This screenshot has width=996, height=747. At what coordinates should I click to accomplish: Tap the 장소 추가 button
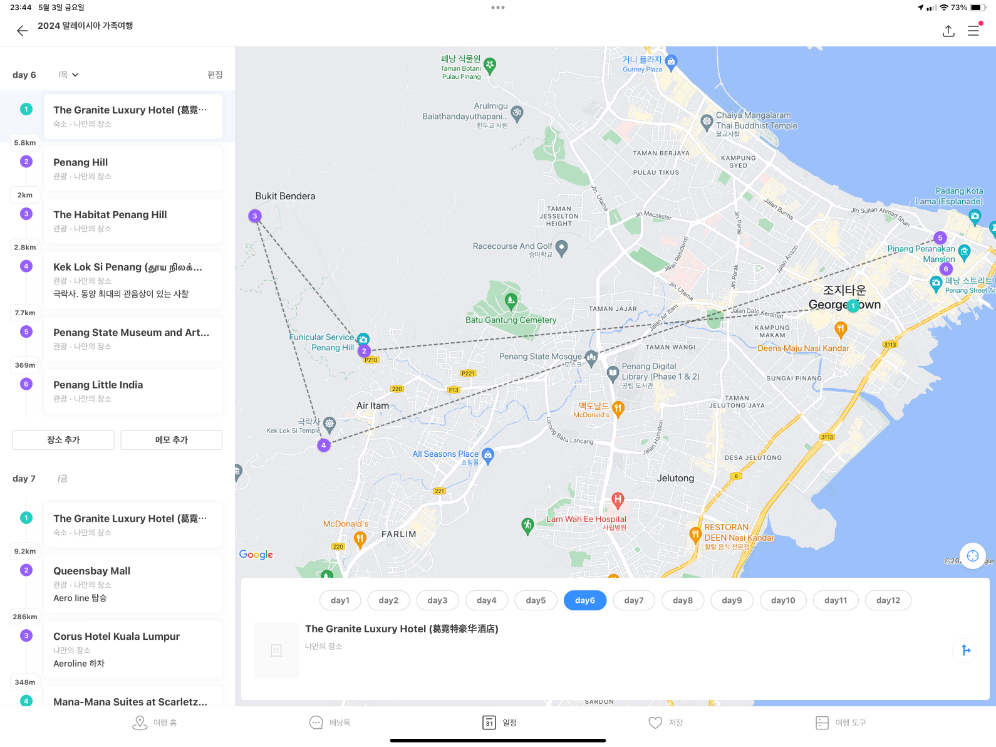point(64,440)
